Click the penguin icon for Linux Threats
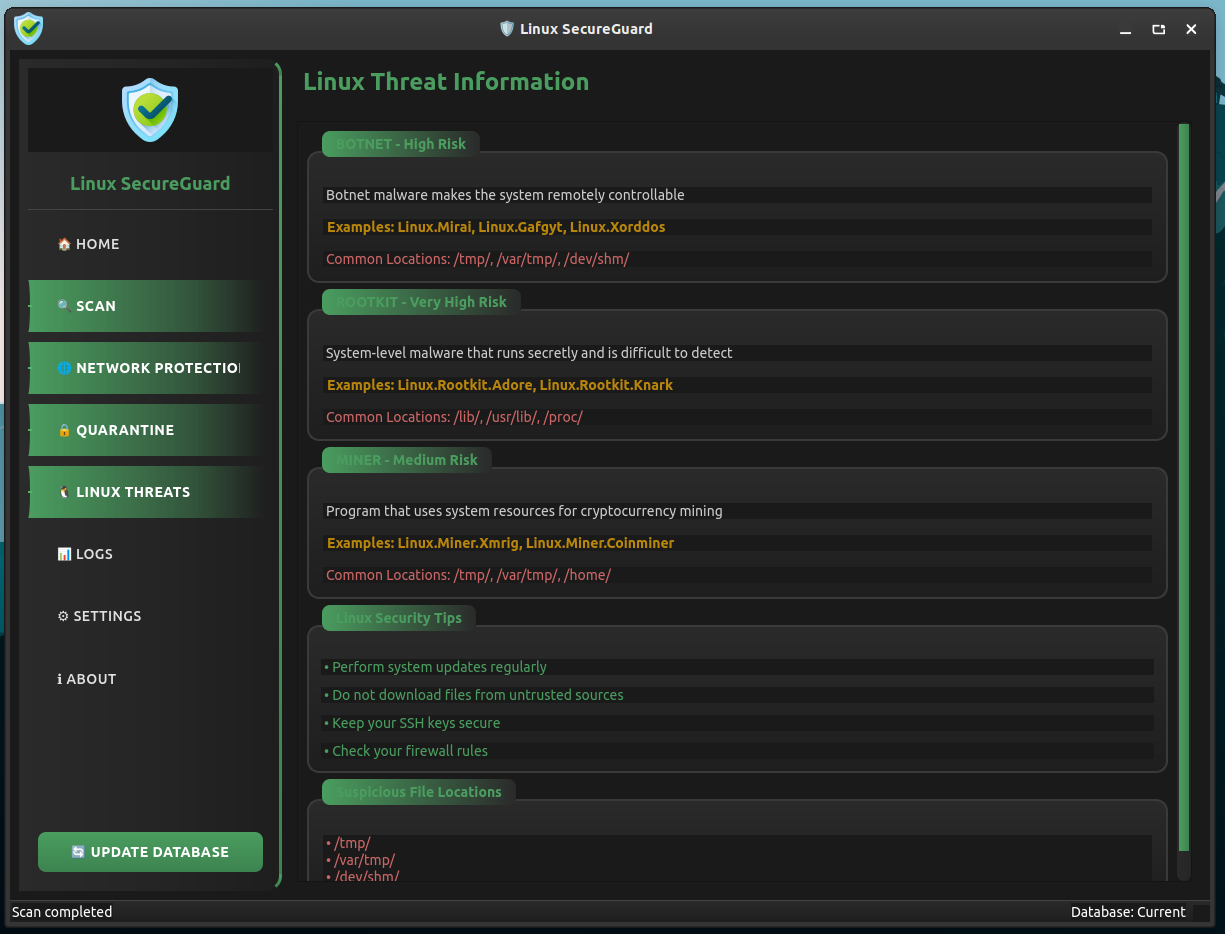1225x934 pixels. pyautogui.click(x=64, y=492)
